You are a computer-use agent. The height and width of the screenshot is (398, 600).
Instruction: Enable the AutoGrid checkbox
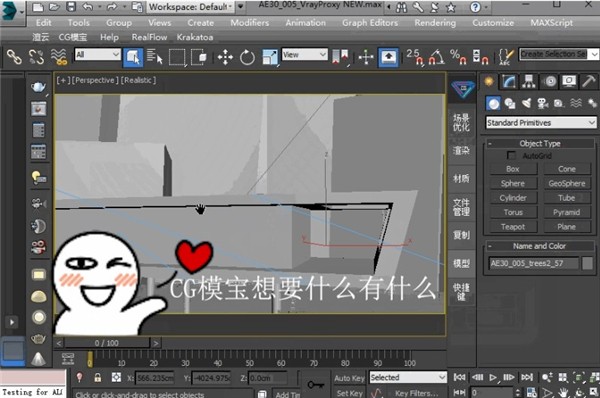pyautogui.click(x=511, y=155)
